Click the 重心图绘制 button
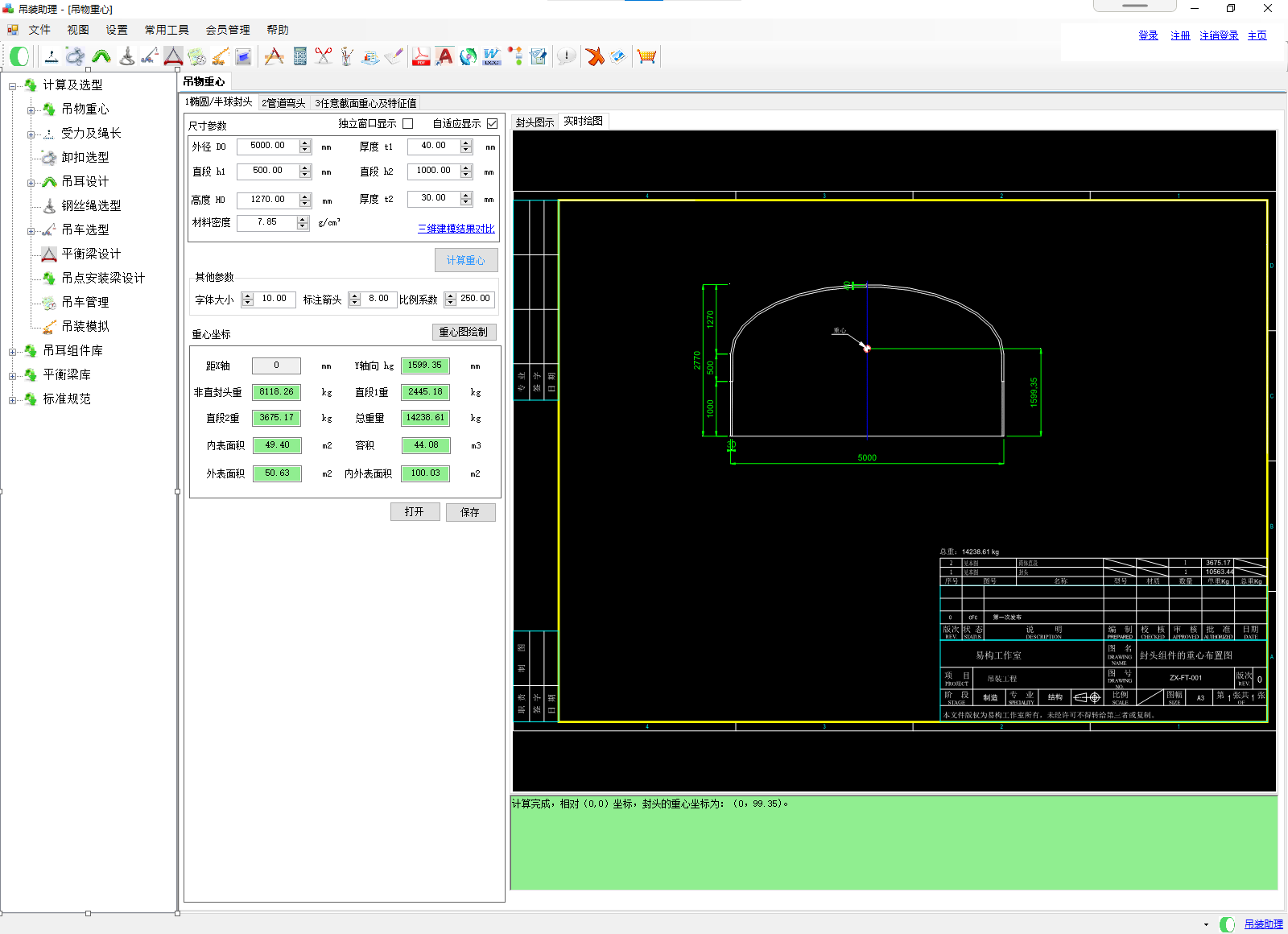The height and width of the screenshot is (934, 1288). pos(464,332)
